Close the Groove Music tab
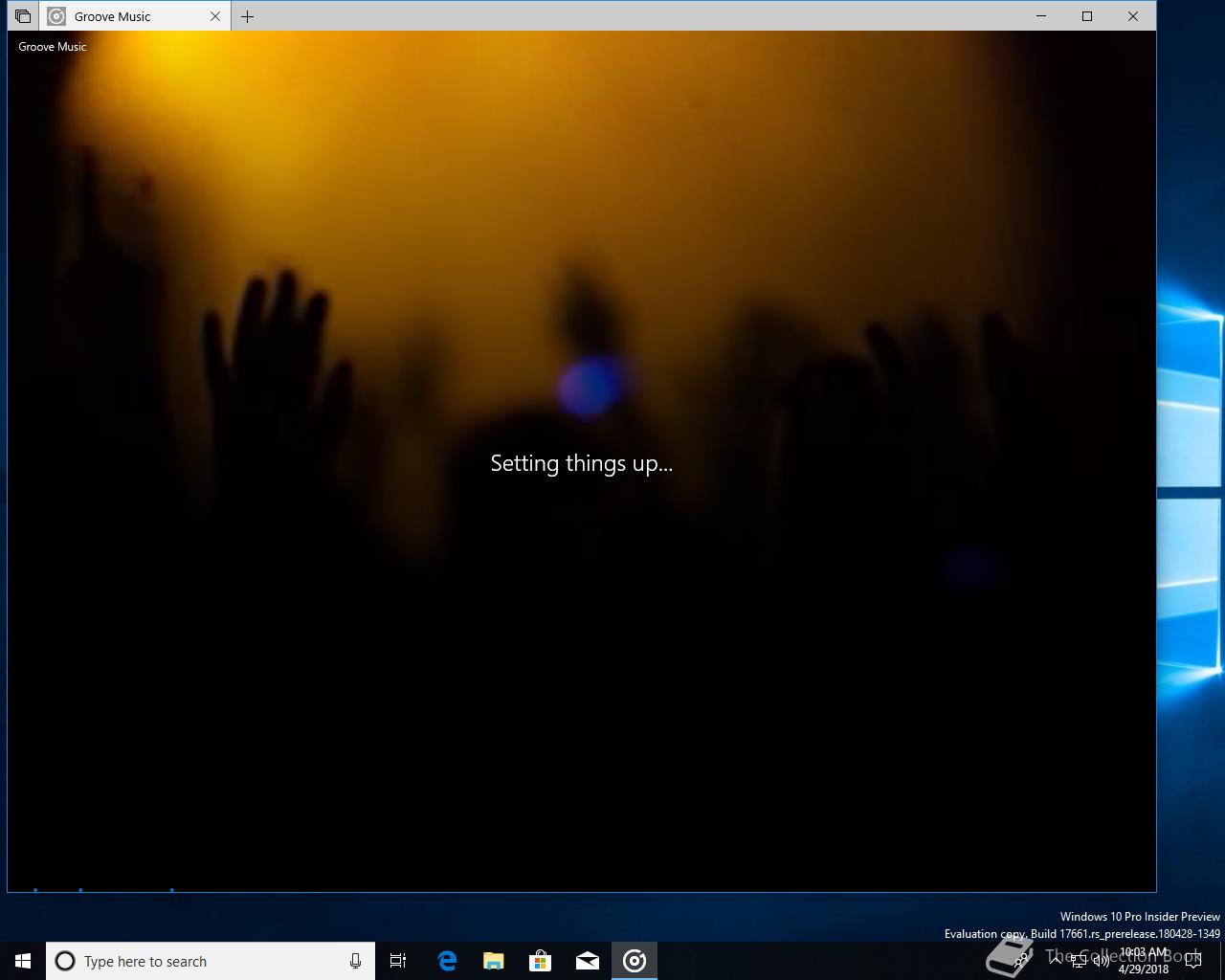The width and height of the screenshot is (1225, 980). tap(215, 16)
